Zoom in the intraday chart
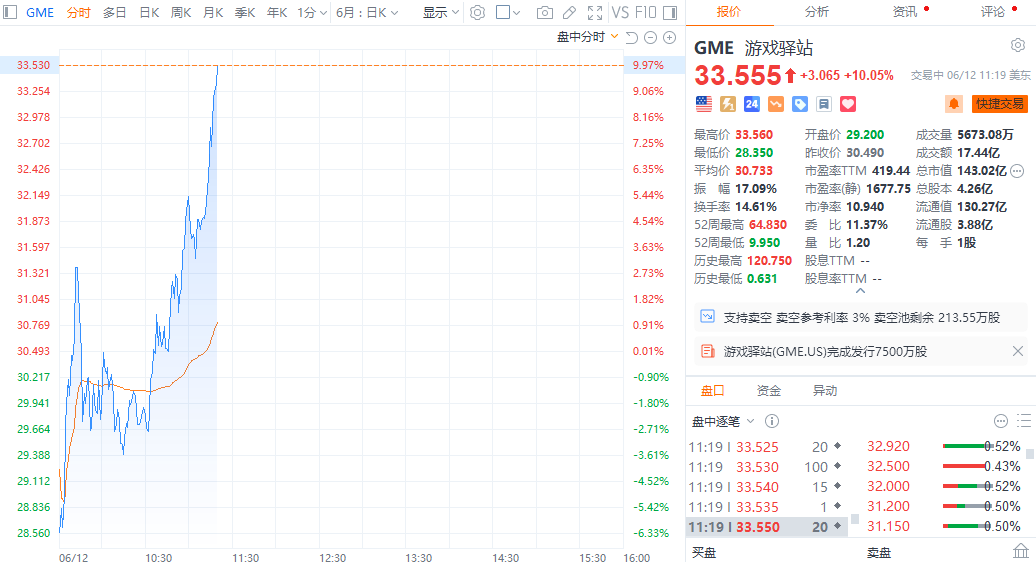The image size is (1036, 562). coord(669,38)
